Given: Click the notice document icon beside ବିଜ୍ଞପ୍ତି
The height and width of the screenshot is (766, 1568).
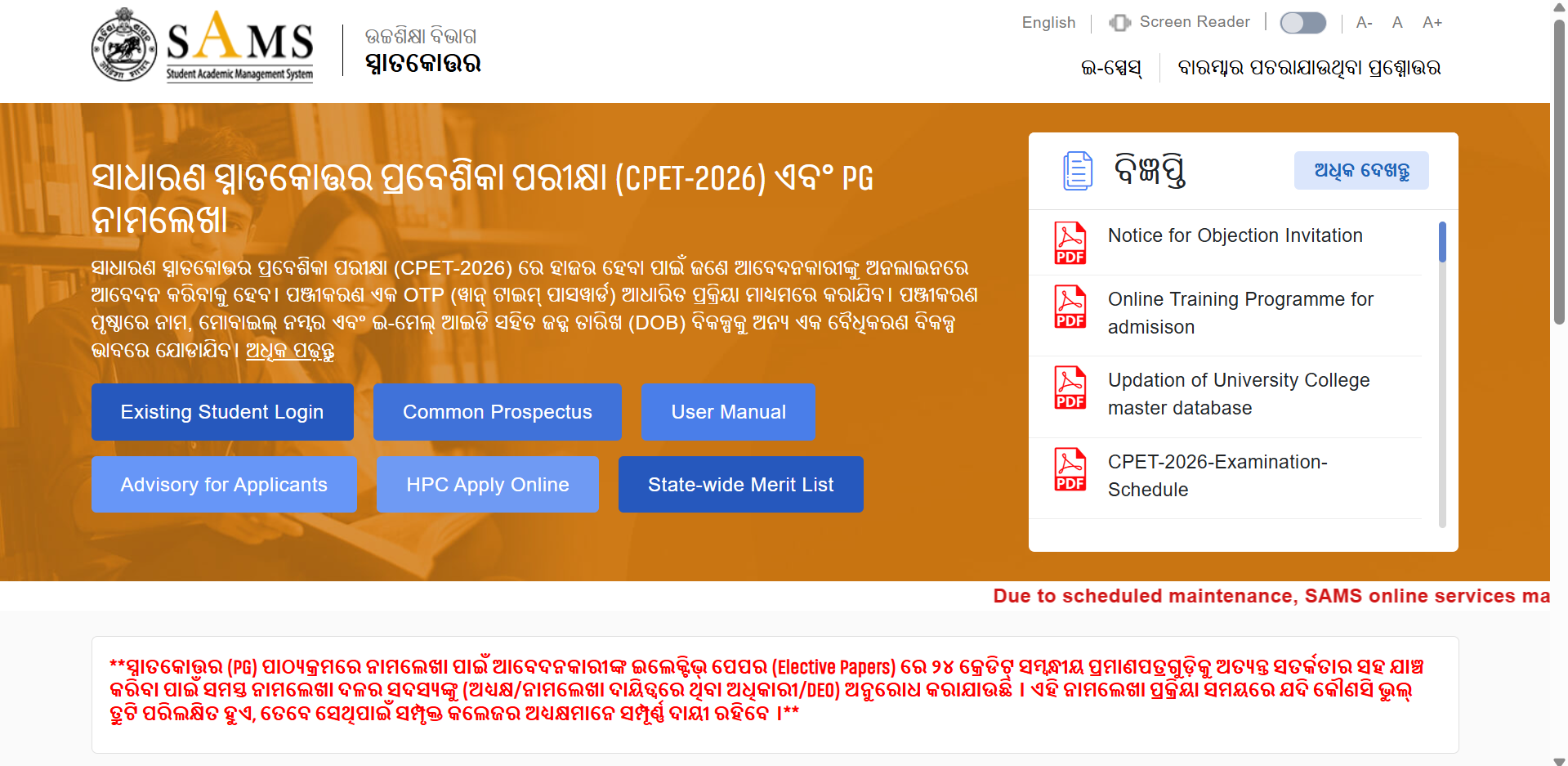Looking at the screenshot, I should 1078,171.
